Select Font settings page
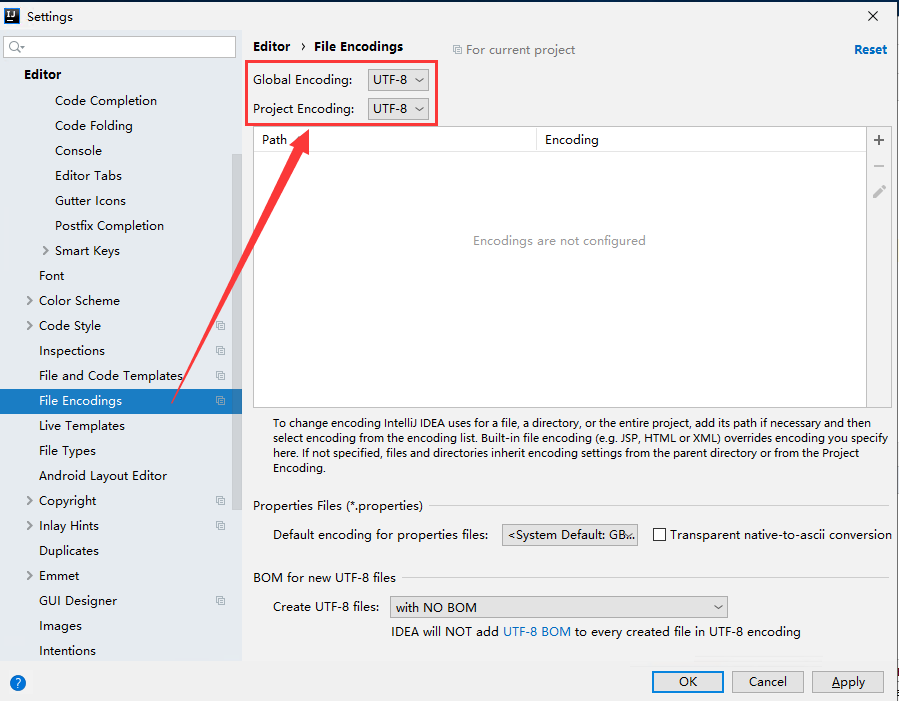The image size is (899, 701). [x=52, y=276]
